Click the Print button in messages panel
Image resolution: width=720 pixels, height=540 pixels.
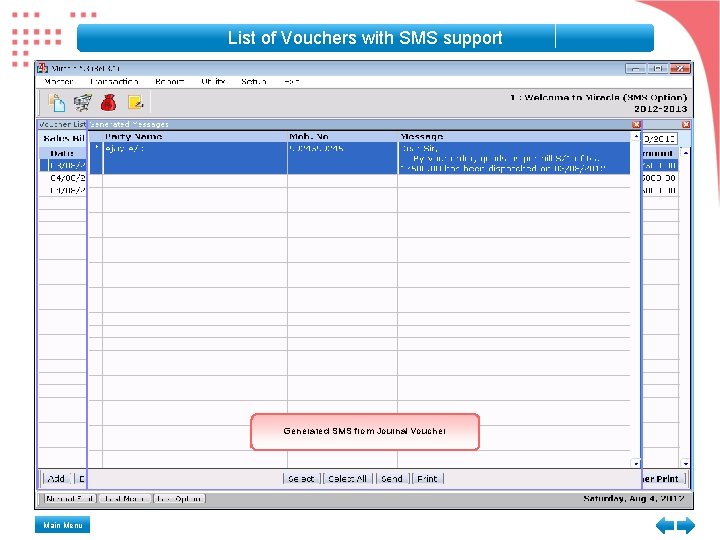[428, 478]
